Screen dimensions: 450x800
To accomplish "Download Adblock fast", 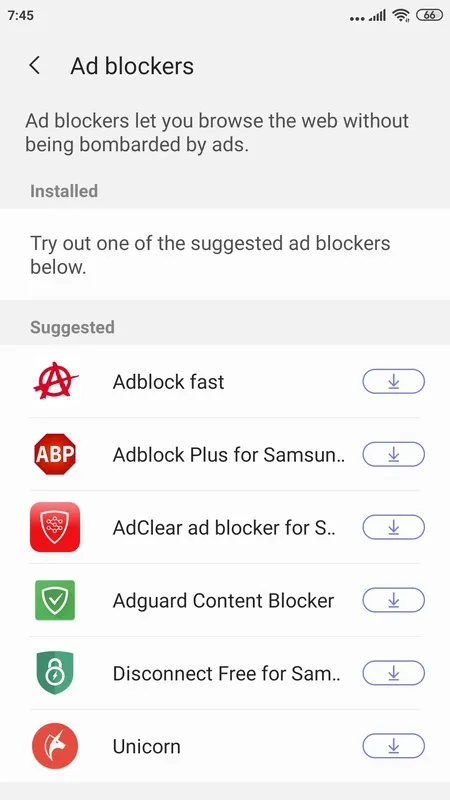I will (x=393, y=382).
